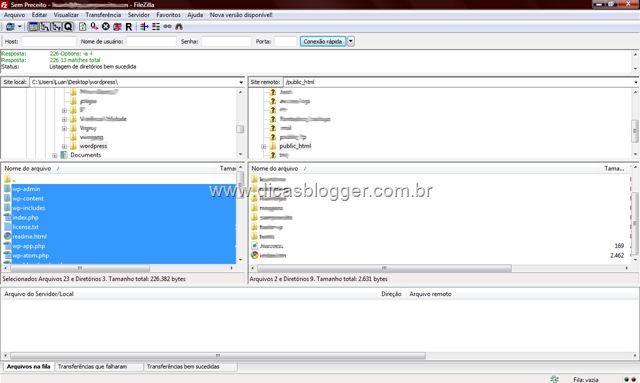The width and height of the screenshot is (640, 383).
Task: Select the wp-includes folder
Action: [29, 208]
